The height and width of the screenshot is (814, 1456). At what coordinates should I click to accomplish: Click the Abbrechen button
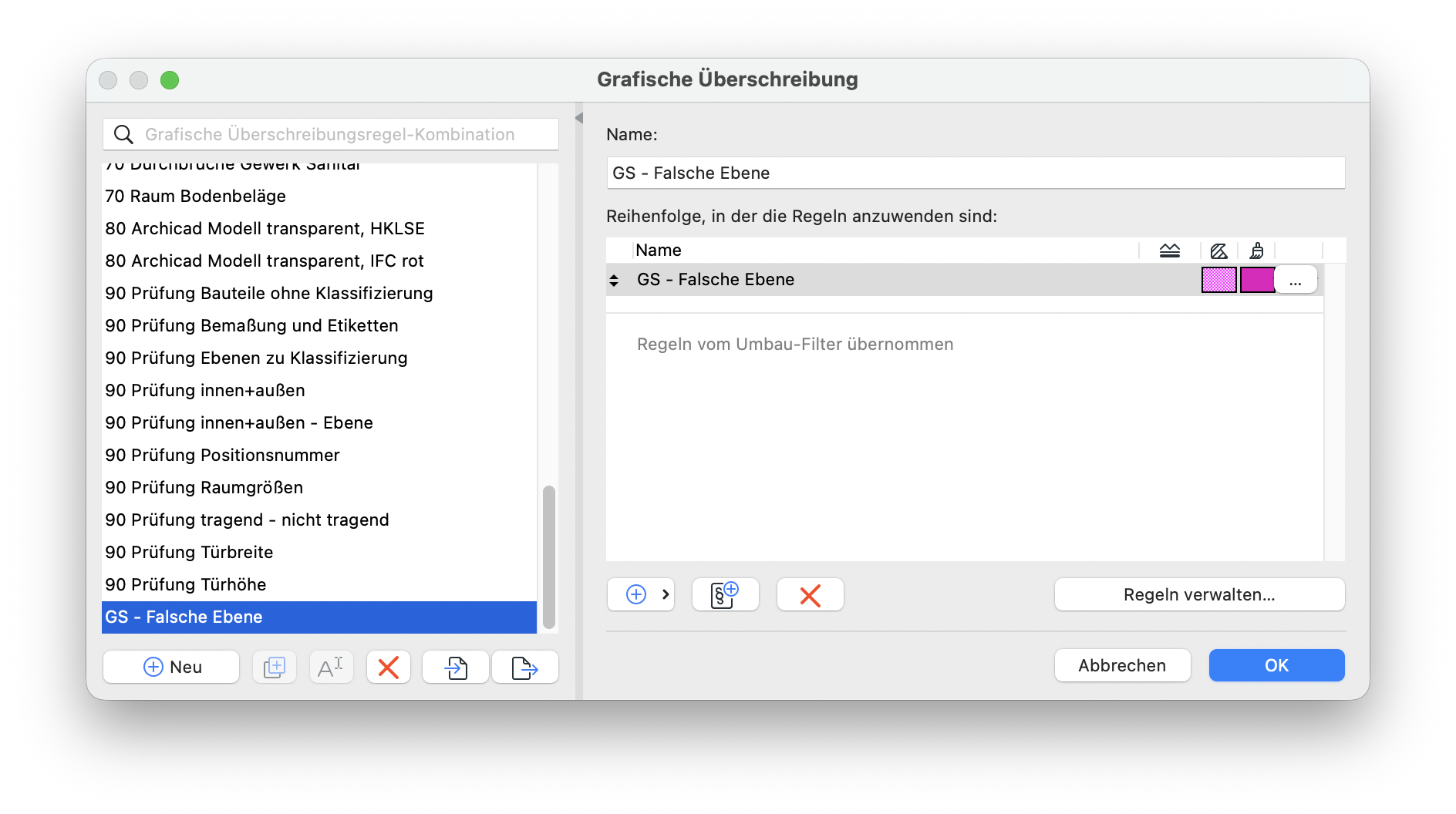tap(1122, 665)
